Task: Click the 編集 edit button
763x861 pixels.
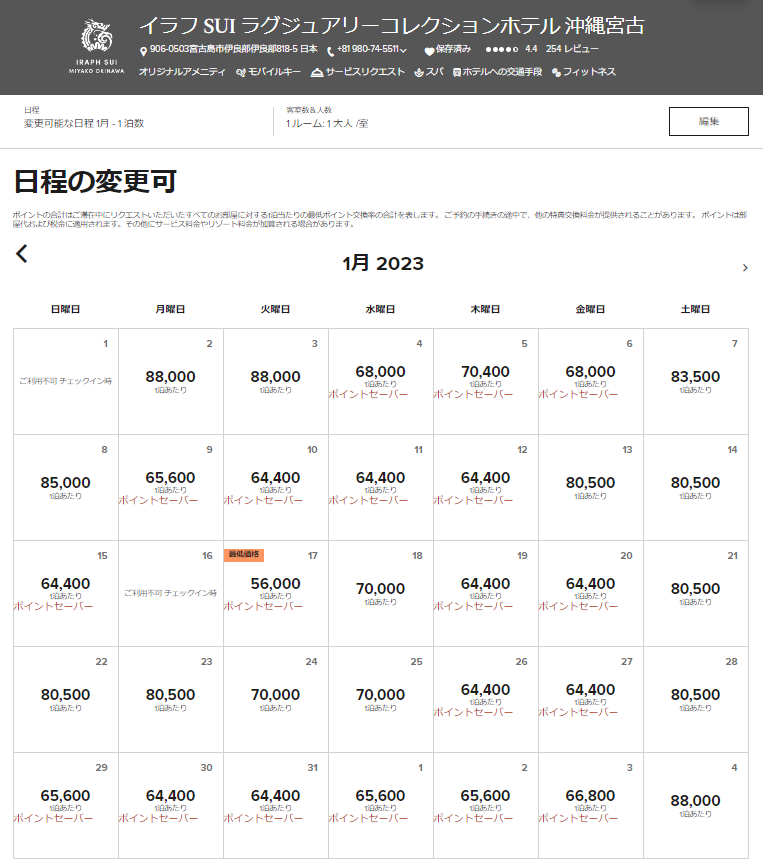Action: click(x=708, y=121)
